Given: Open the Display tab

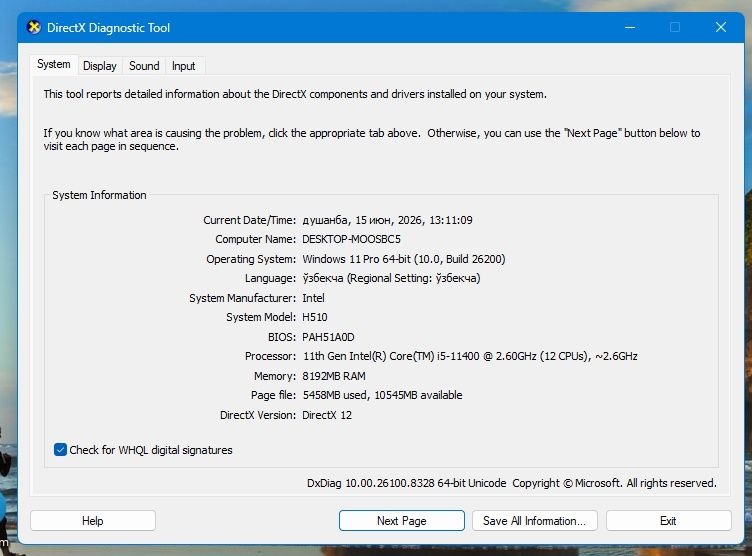Looking at the screenshot, I should click(x=100, y=66).
